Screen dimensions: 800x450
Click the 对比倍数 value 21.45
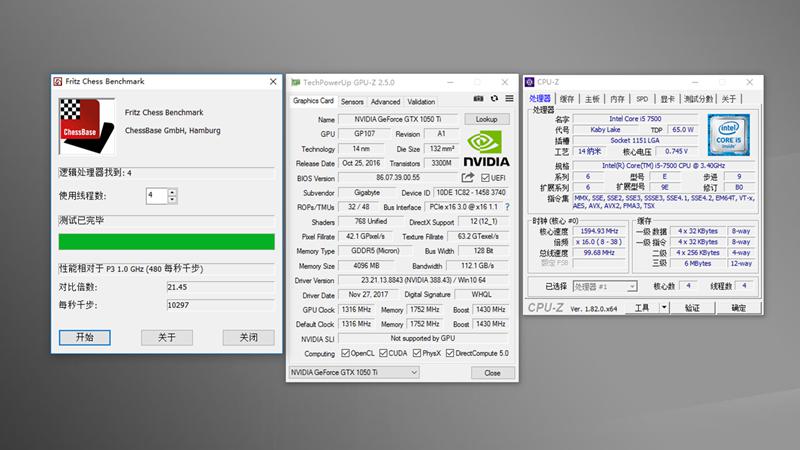point(220,287)
